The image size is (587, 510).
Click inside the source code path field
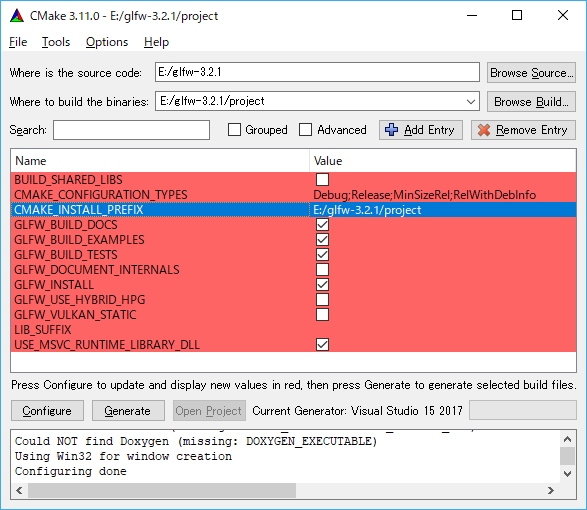[317, 72]
